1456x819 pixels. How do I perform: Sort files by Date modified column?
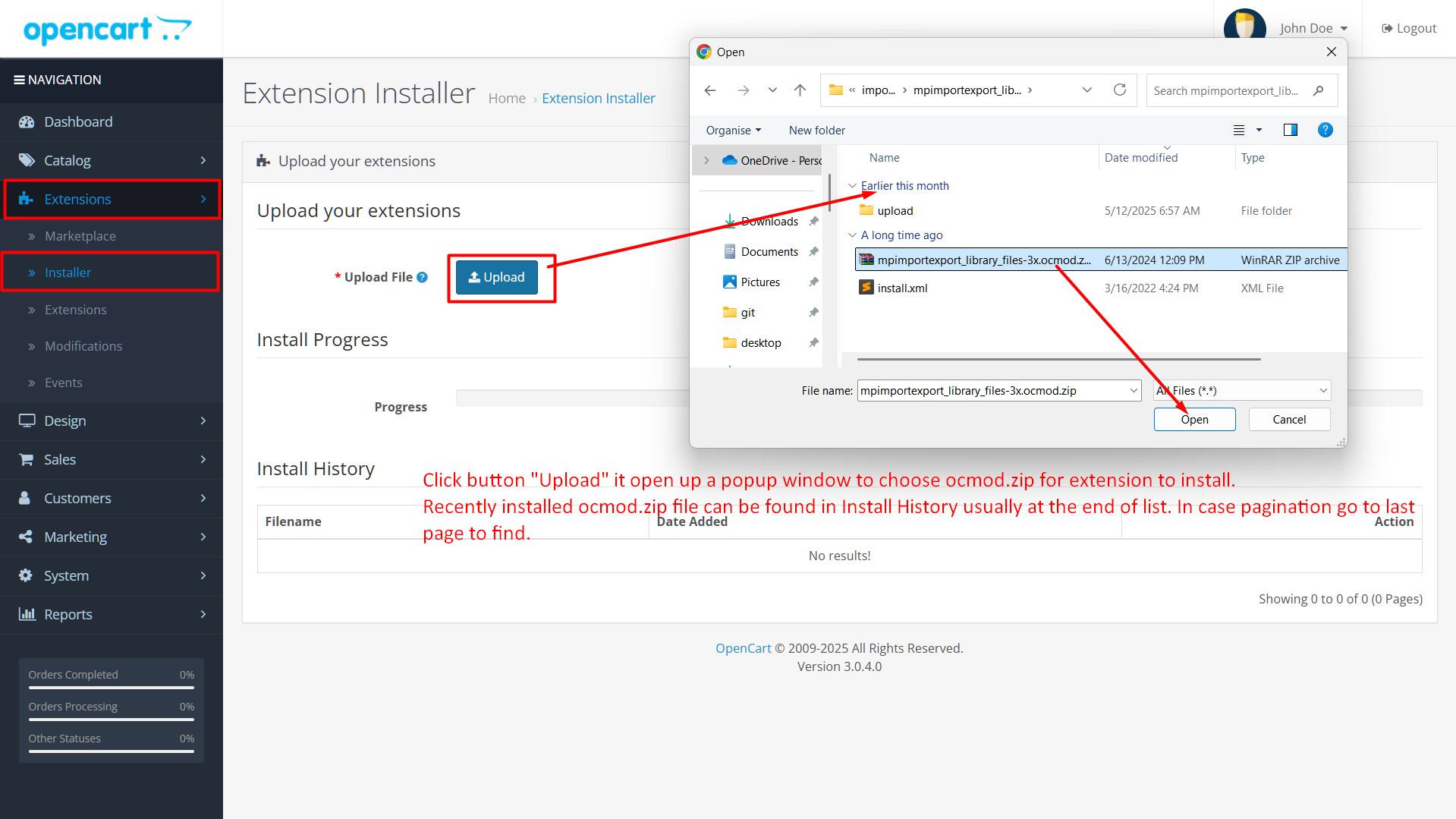1141,157
